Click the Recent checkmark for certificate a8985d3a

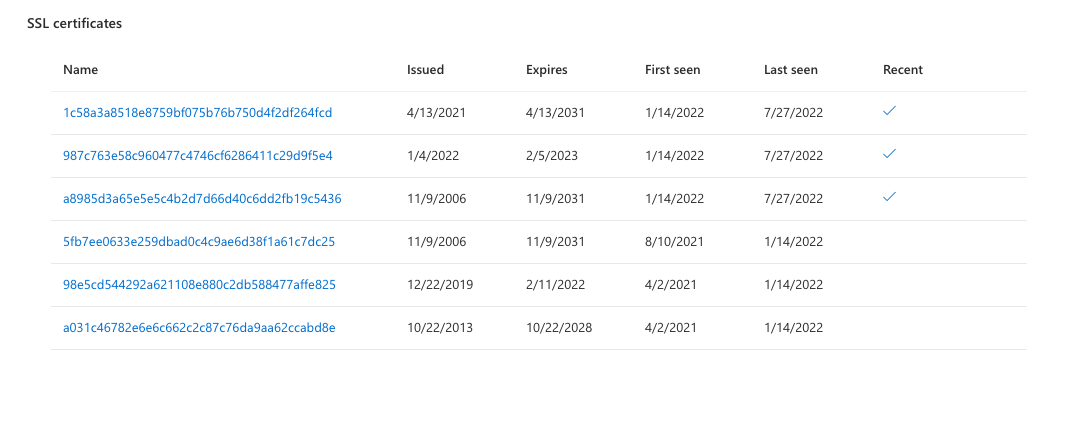coord(889,198)
